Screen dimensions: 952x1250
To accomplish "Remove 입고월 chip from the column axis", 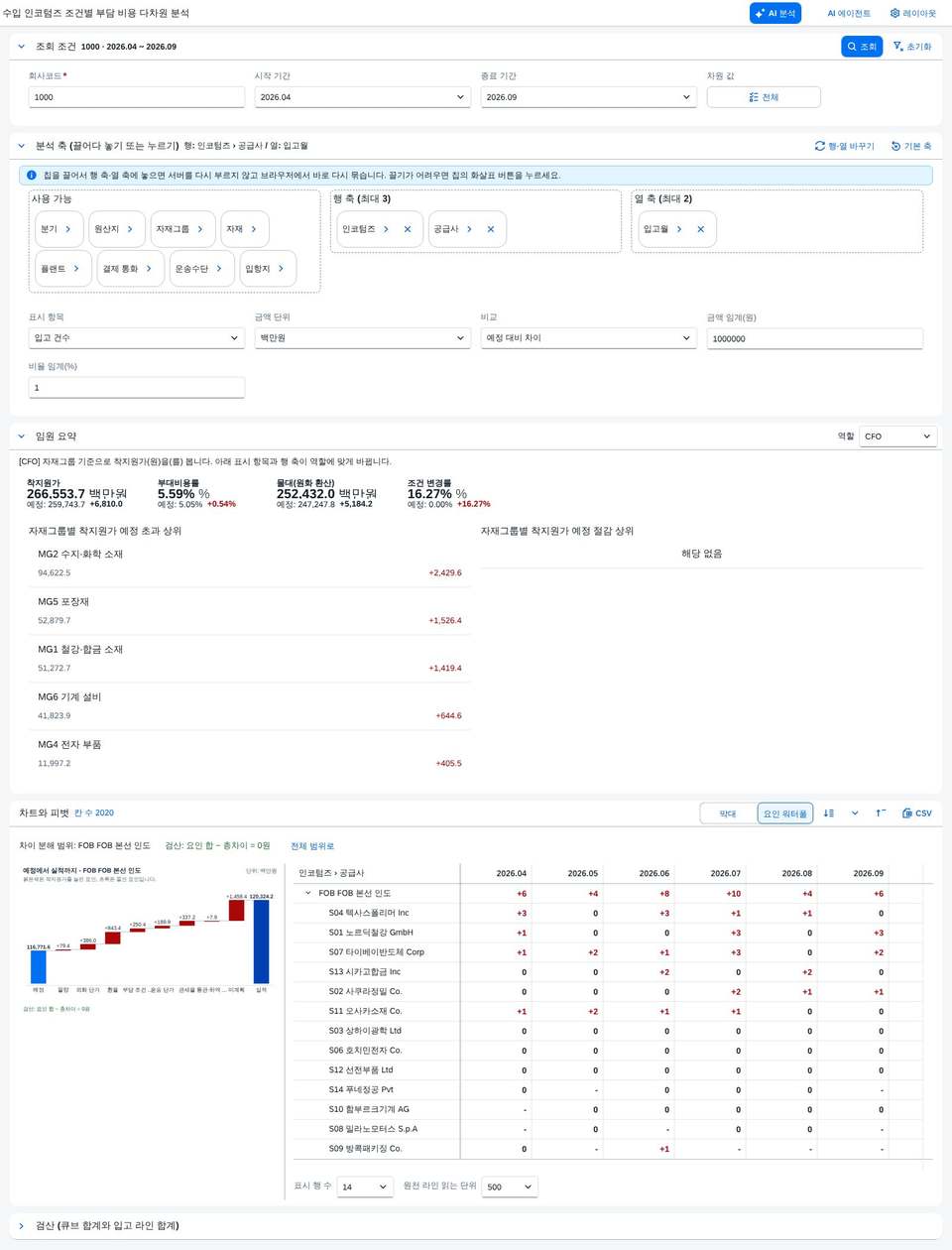I will point(700,229).
